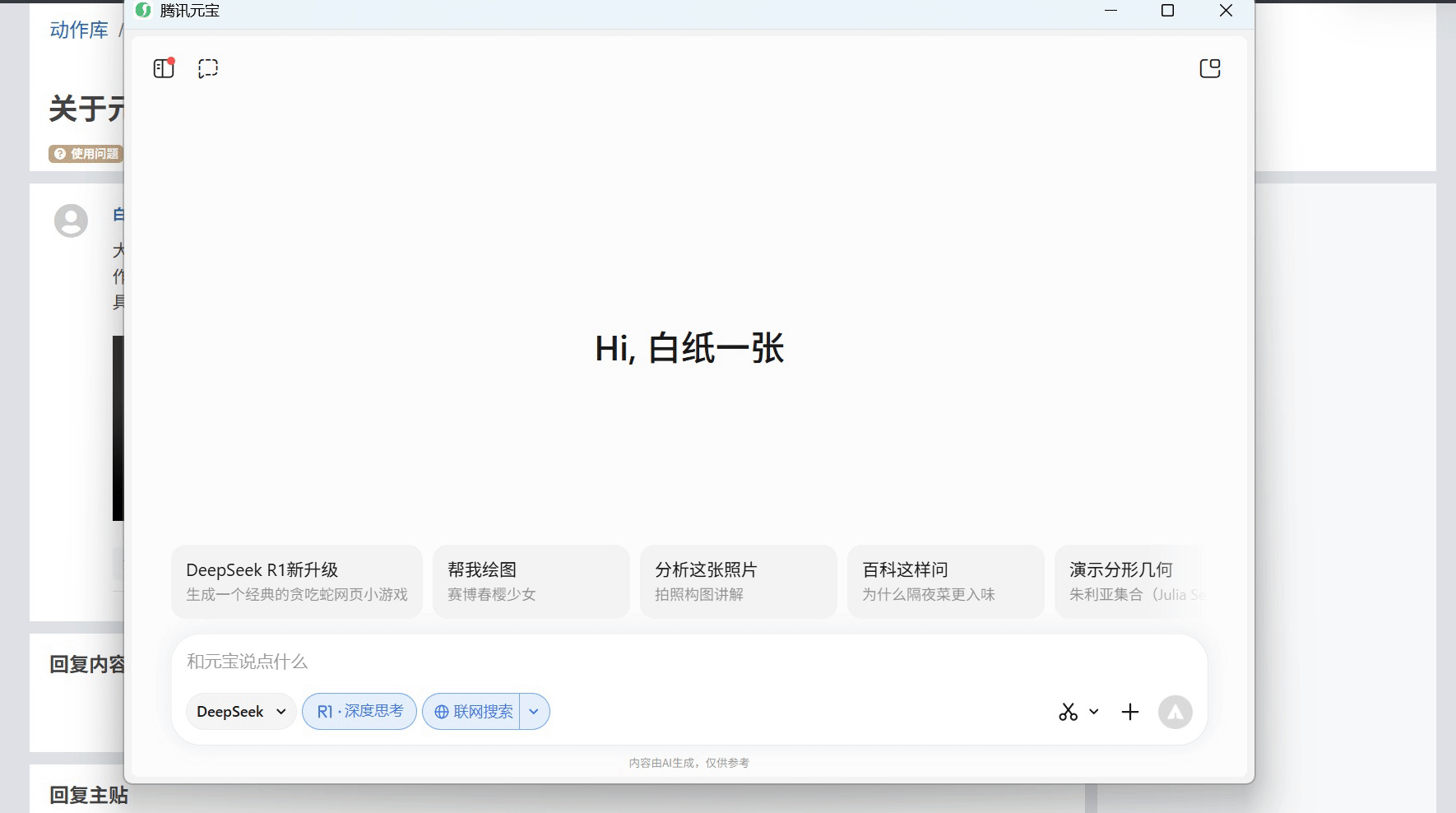
Task: Select the 帮我绘图 suggestion card
Action: 531,581
